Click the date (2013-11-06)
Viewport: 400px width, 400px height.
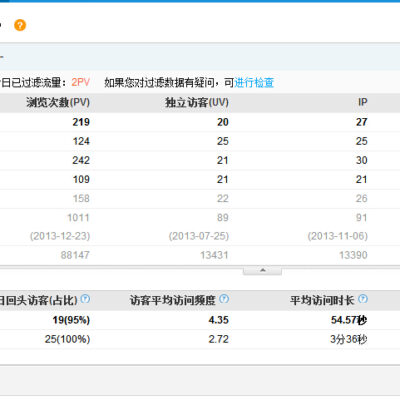coord(338,236)
